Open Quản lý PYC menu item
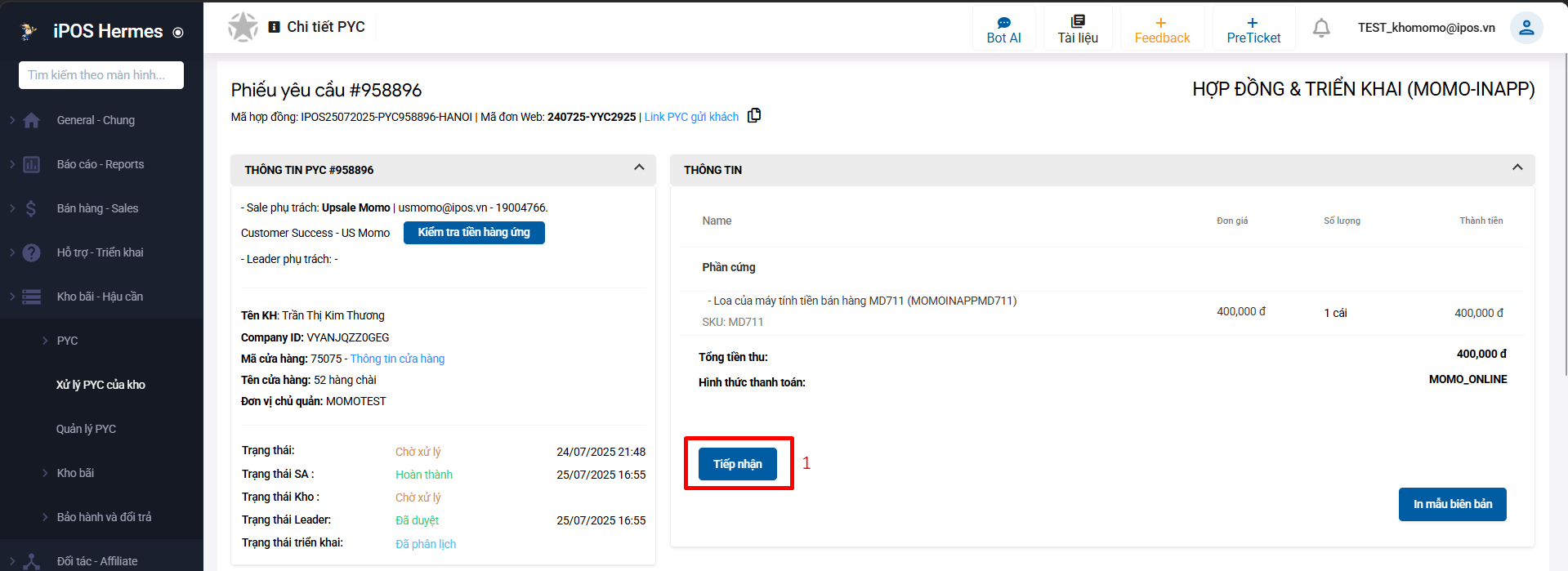The height and width of the screenshot is (571, 1568). 86,429
